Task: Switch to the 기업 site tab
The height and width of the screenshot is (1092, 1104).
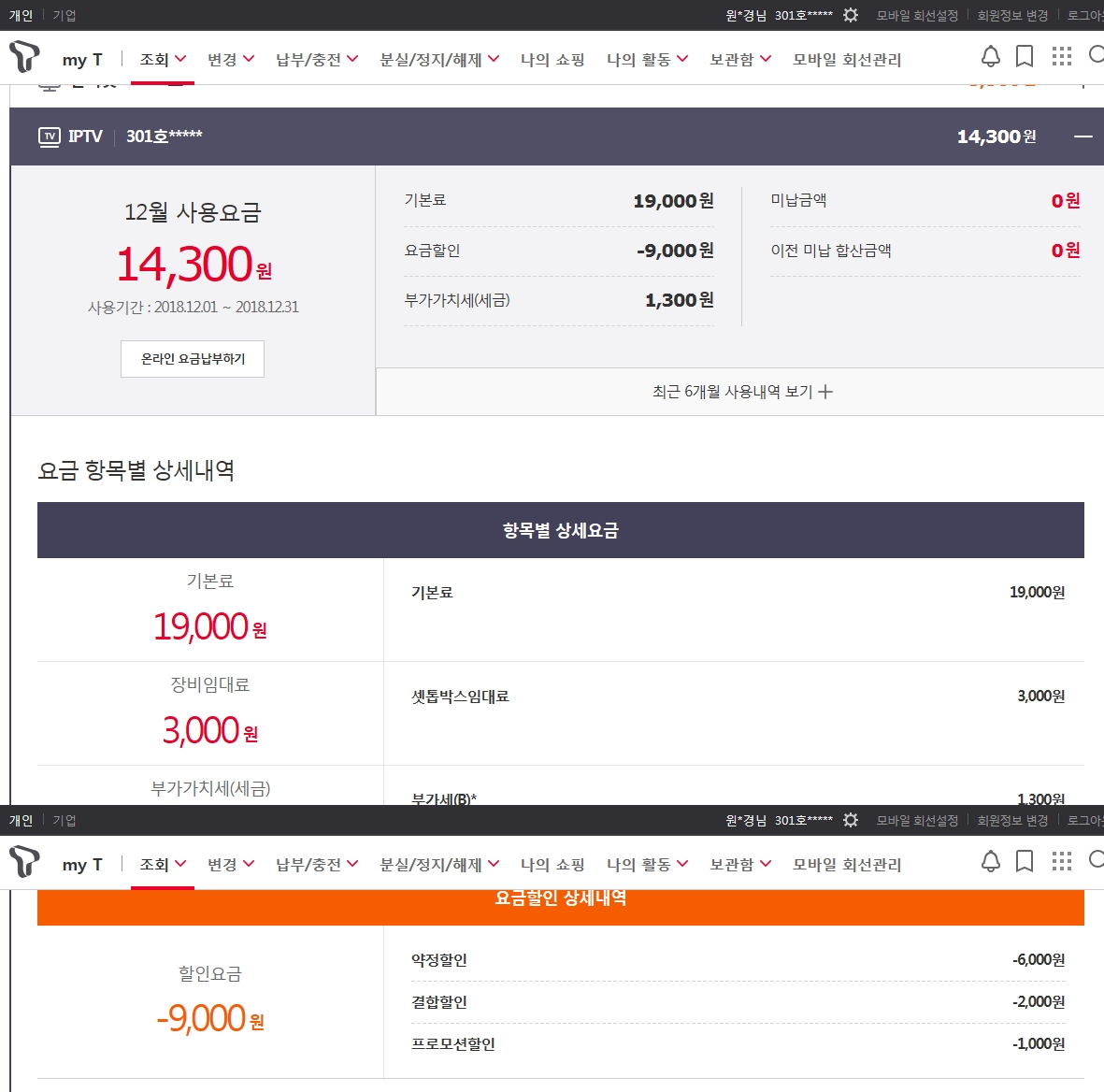Action: [x=65, y=16]
